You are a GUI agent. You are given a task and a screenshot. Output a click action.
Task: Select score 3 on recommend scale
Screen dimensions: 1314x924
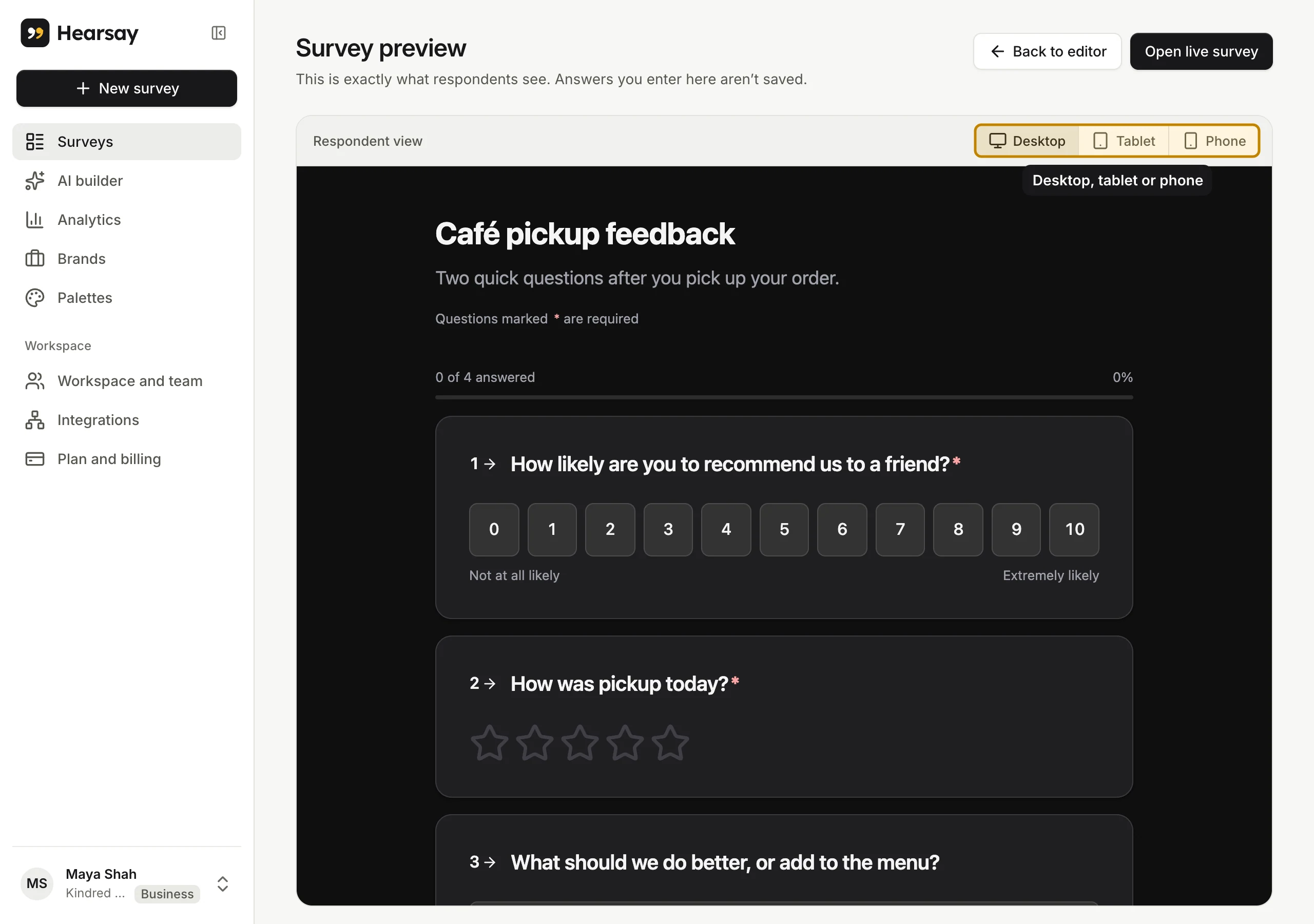point(668,530)
